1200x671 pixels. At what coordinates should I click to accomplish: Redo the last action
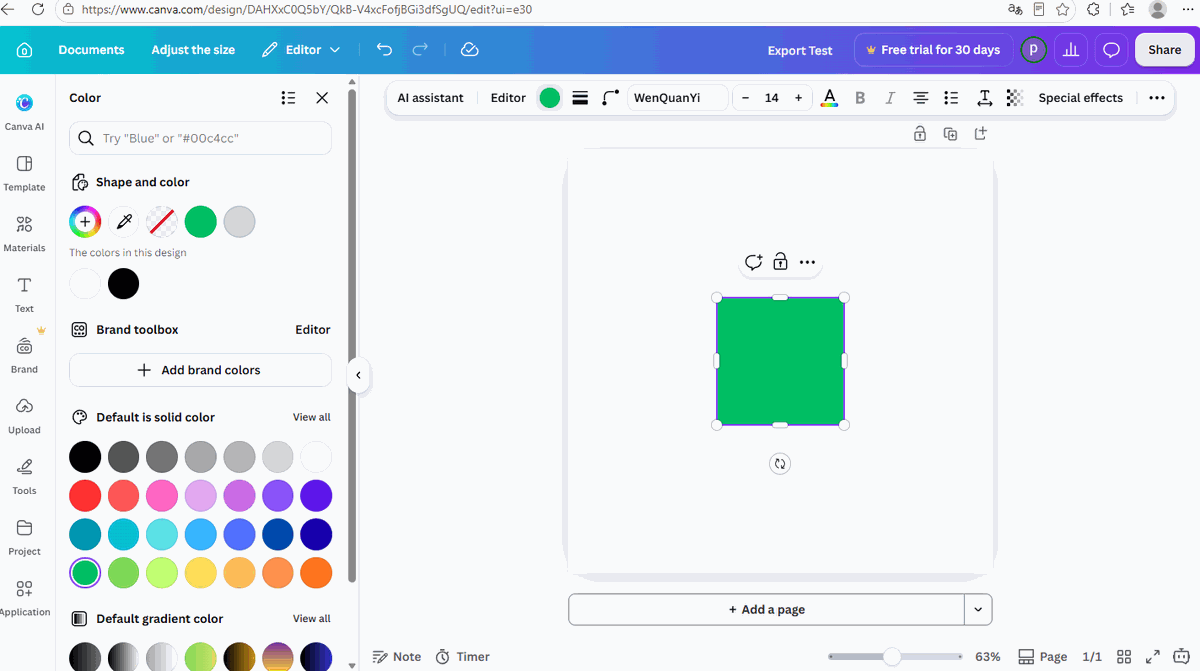coord(421,49)
